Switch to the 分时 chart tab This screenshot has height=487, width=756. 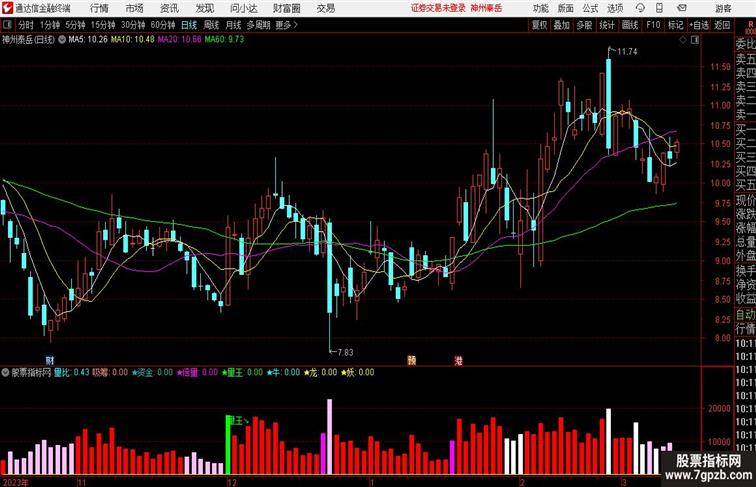click(26, 25)
